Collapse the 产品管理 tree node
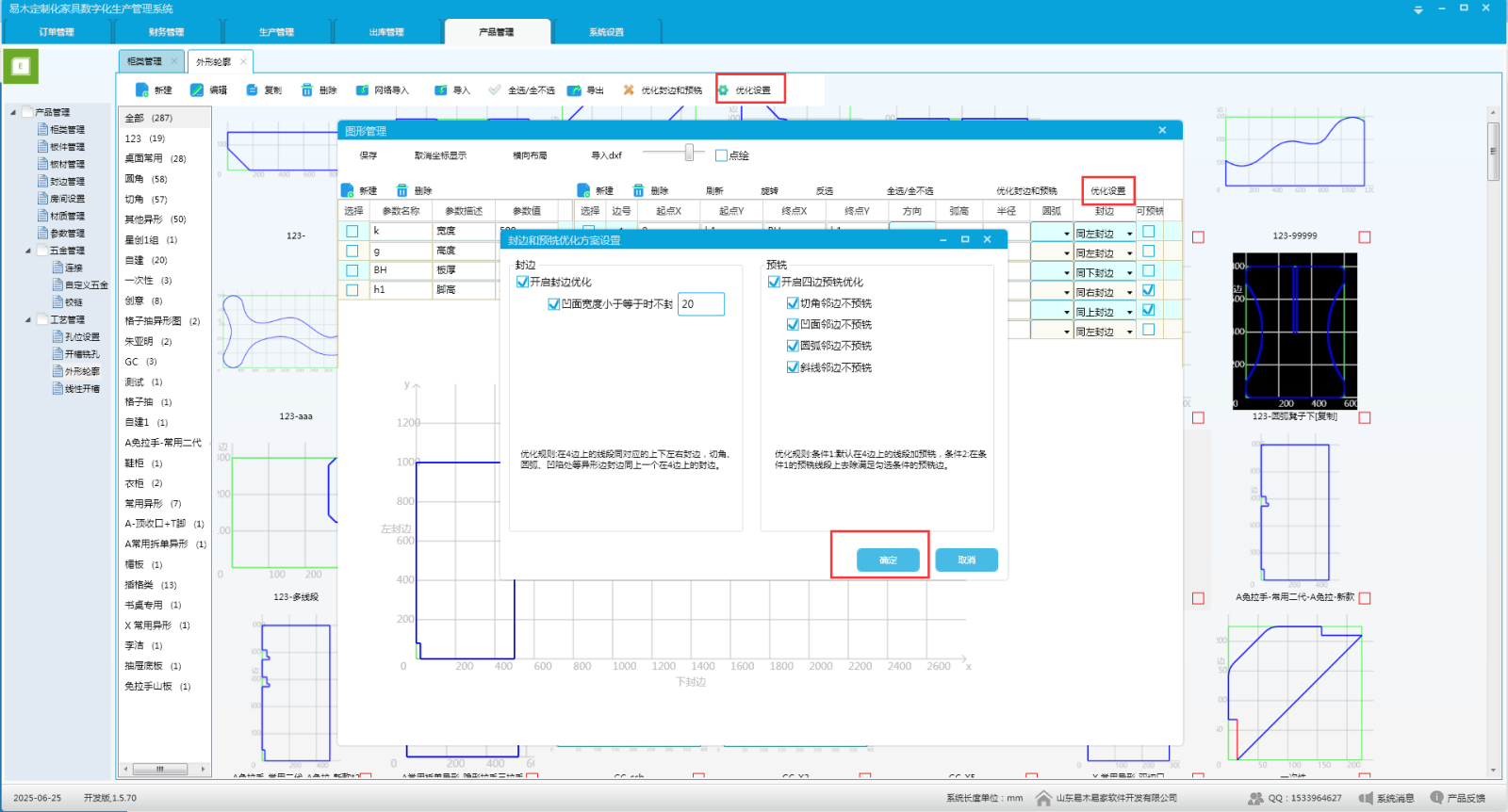Screen dimensions: 1508x812 (13, 112)
